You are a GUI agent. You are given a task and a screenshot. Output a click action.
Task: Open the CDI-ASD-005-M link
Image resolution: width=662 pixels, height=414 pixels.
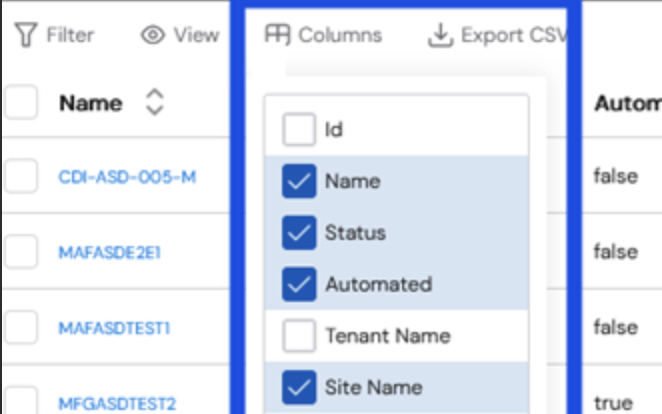coord(127,177)
